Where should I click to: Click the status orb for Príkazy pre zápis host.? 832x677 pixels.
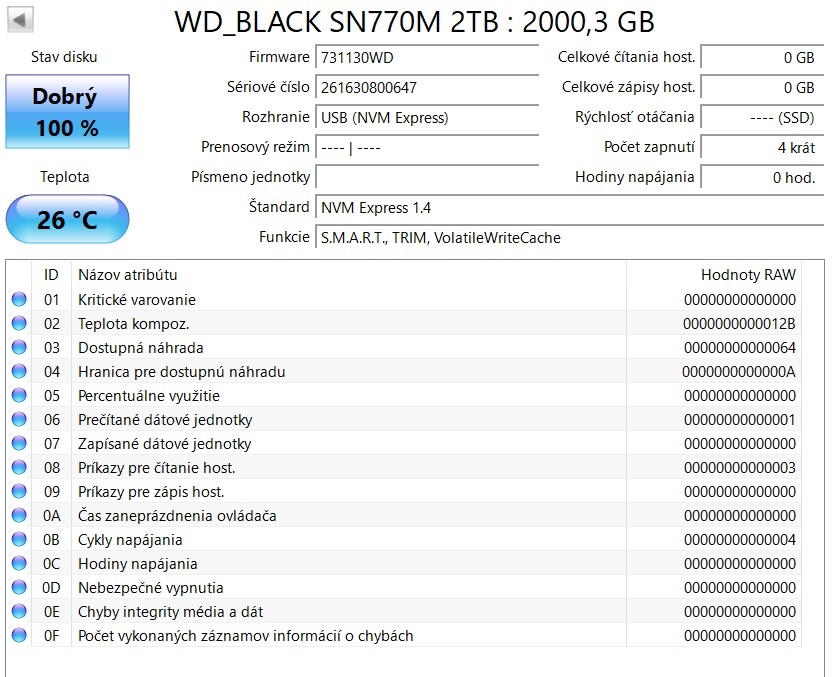point(19,491)
